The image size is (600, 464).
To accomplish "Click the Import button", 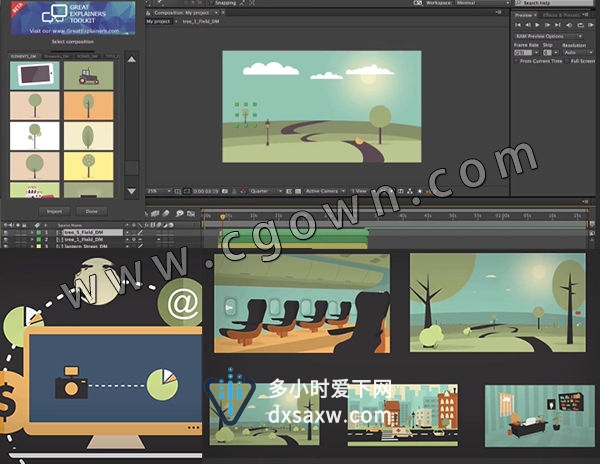I will tap(54, 212).
